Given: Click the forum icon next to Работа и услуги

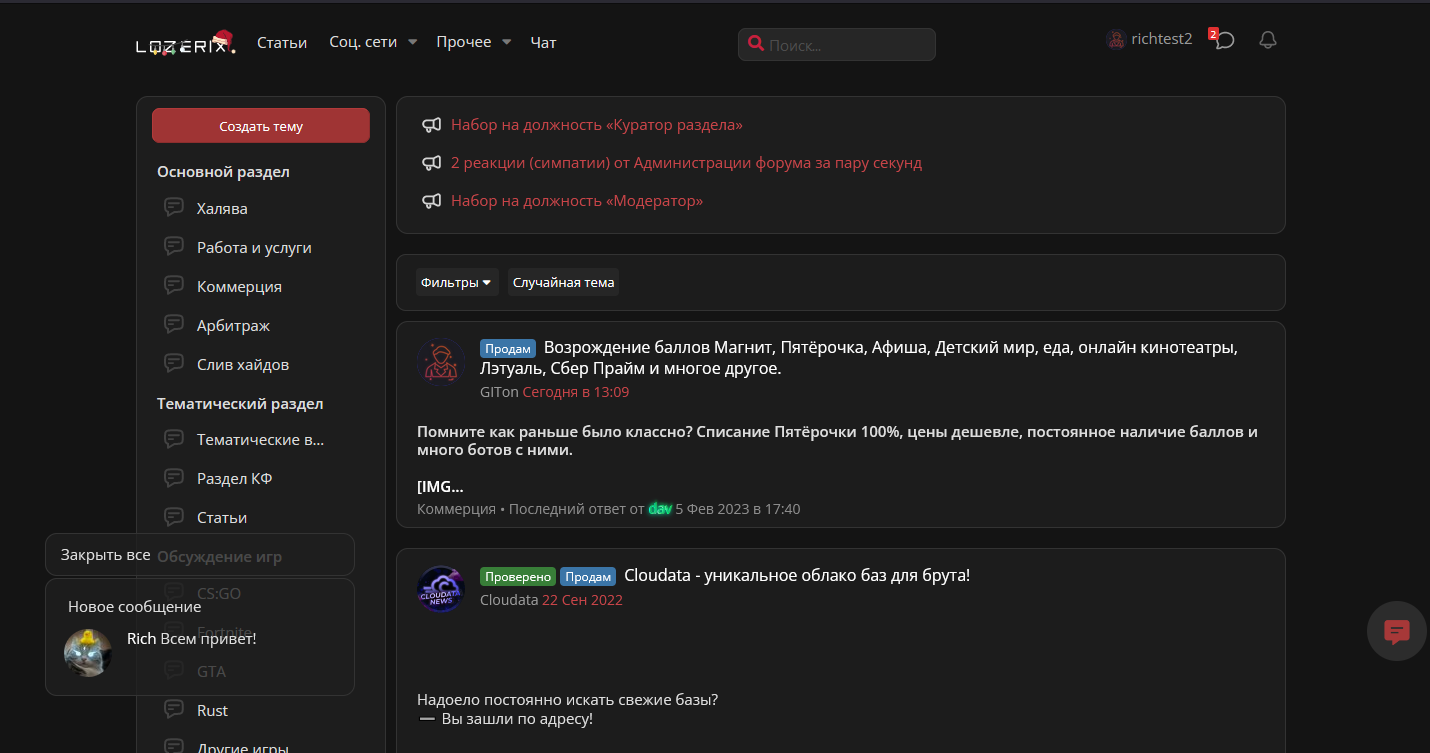Looking at the screenshot, I should click(x=174, y=247).
